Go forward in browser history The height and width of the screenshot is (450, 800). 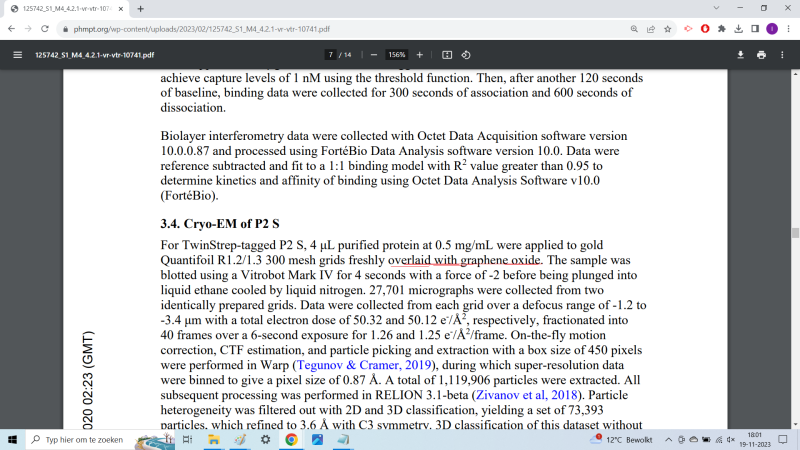[28, 29]
